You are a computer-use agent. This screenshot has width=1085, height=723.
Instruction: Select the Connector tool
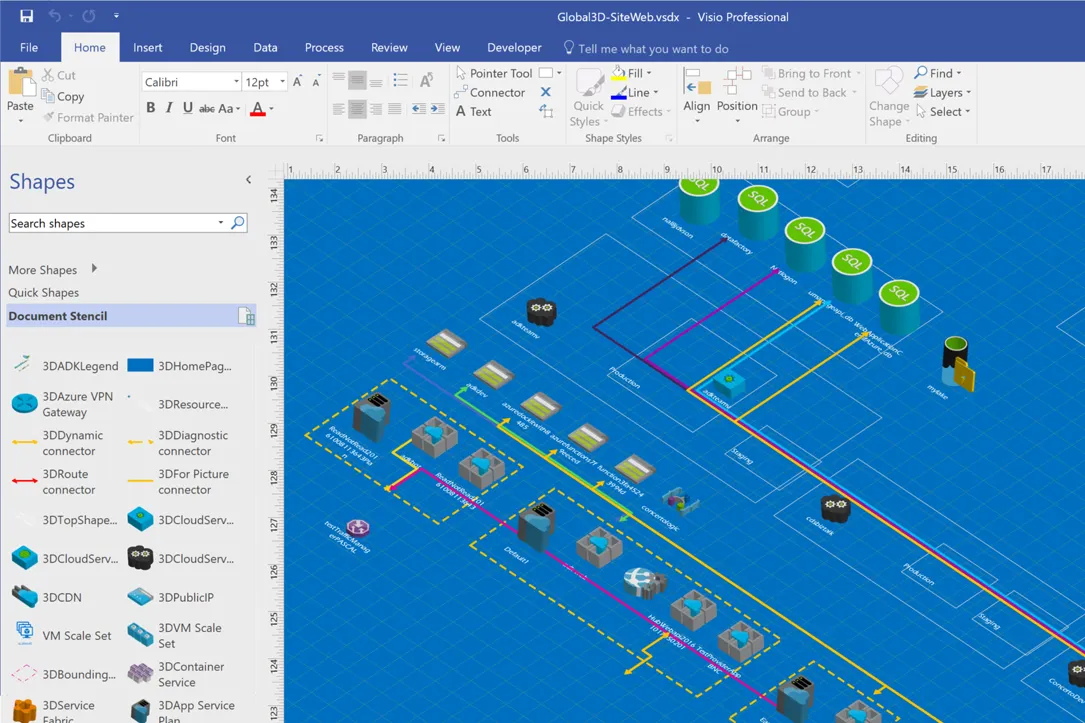point(490,92)
